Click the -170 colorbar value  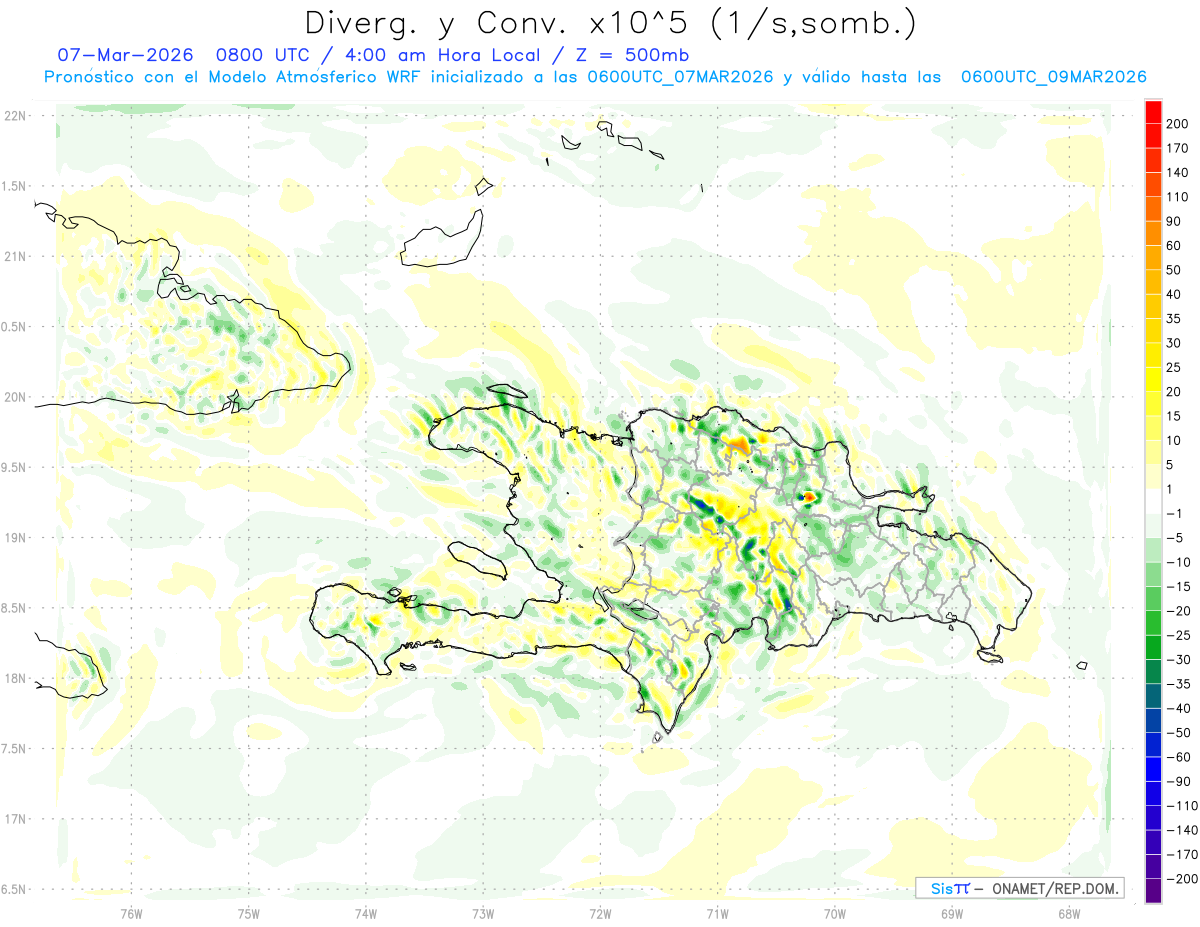[1181, 854]
